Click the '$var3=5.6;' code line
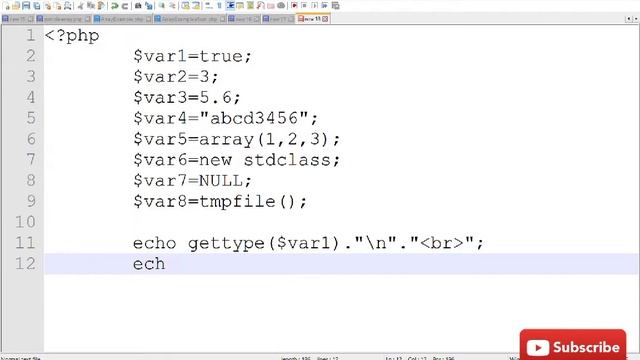Screen dimensions: 640x360 [x=187, y=98]
